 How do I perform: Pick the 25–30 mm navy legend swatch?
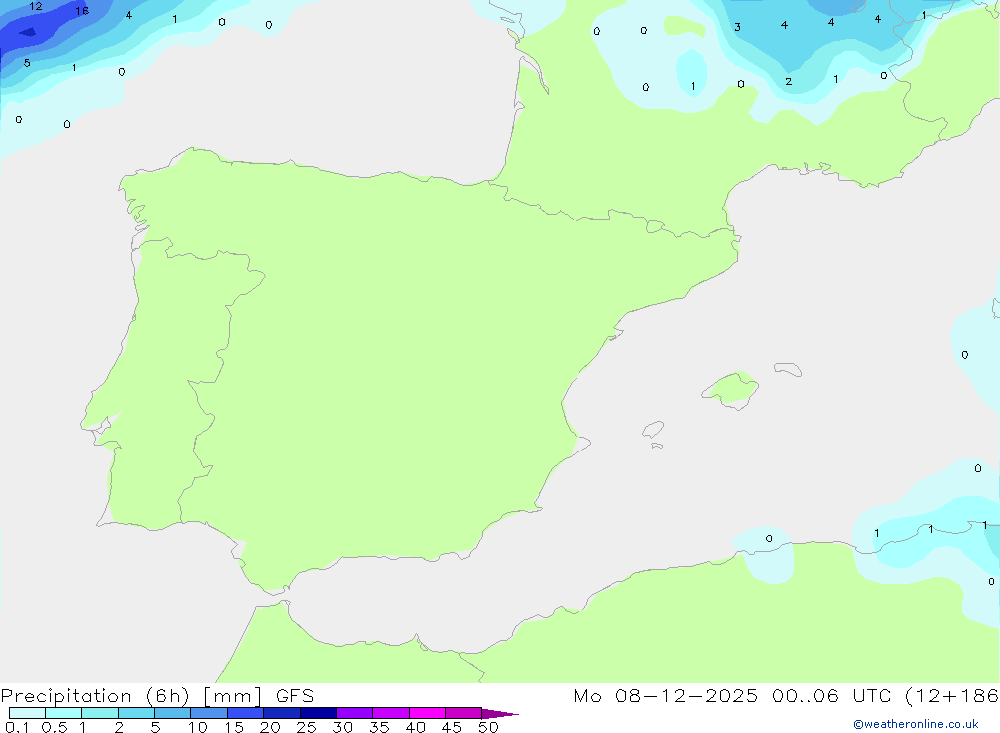[318, 713]
